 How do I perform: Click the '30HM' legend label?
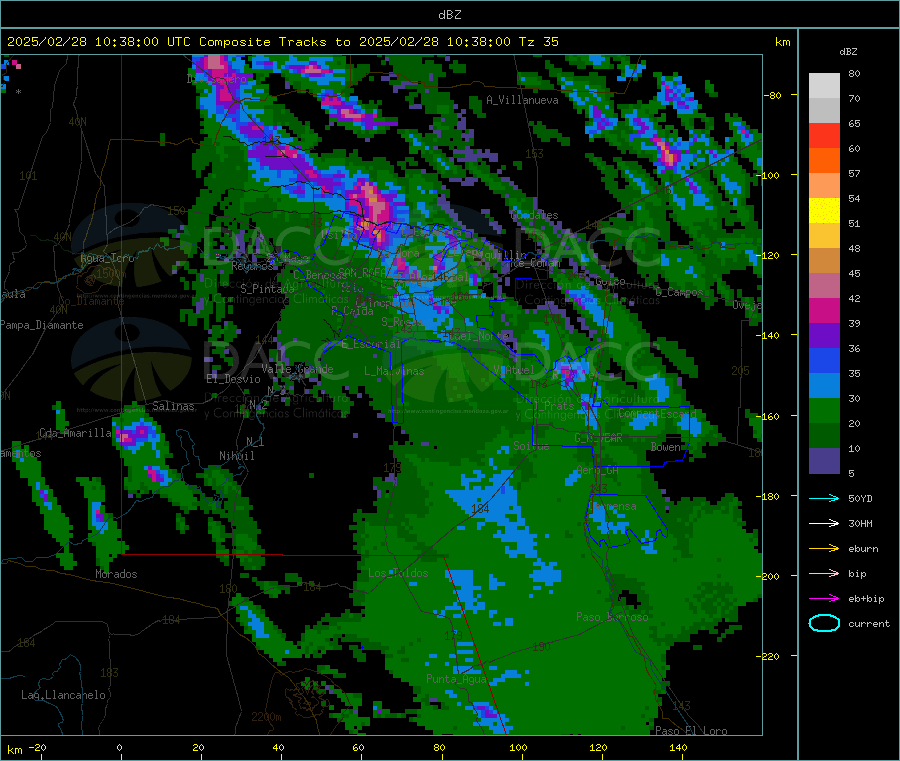[860, 523]
